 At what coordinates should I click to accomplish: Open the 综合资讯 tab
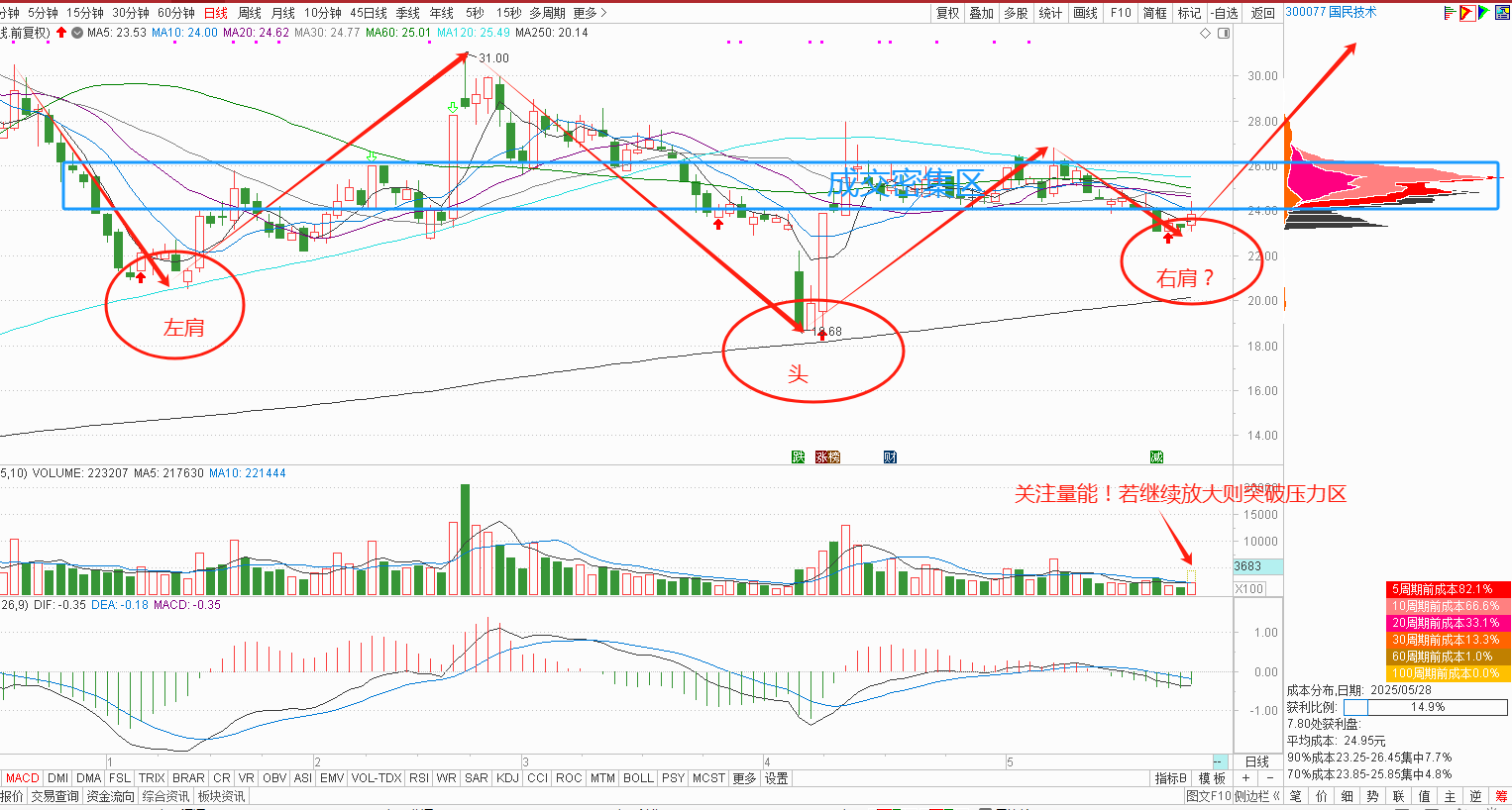pos(165,796)
